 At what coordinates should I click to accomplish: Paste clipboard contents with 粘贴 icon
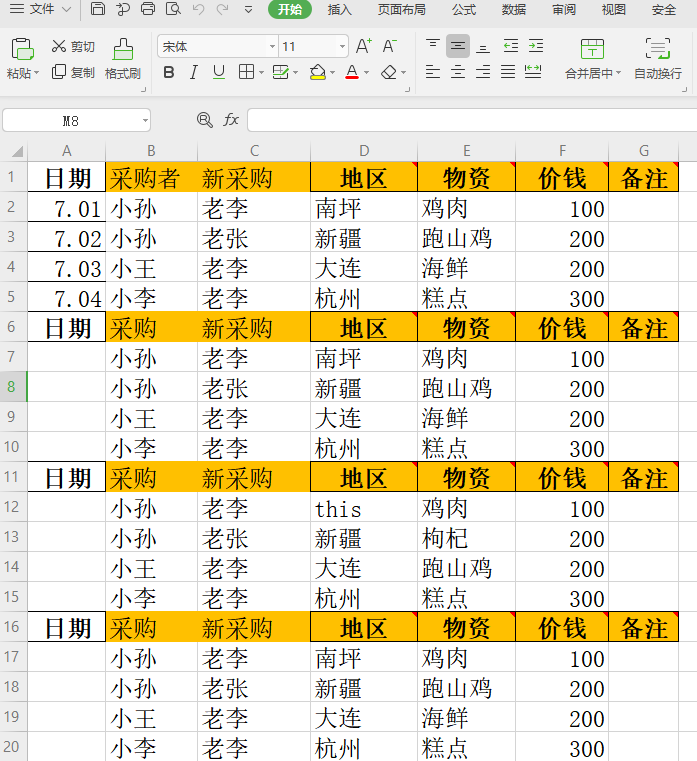(x=22, y=49)
